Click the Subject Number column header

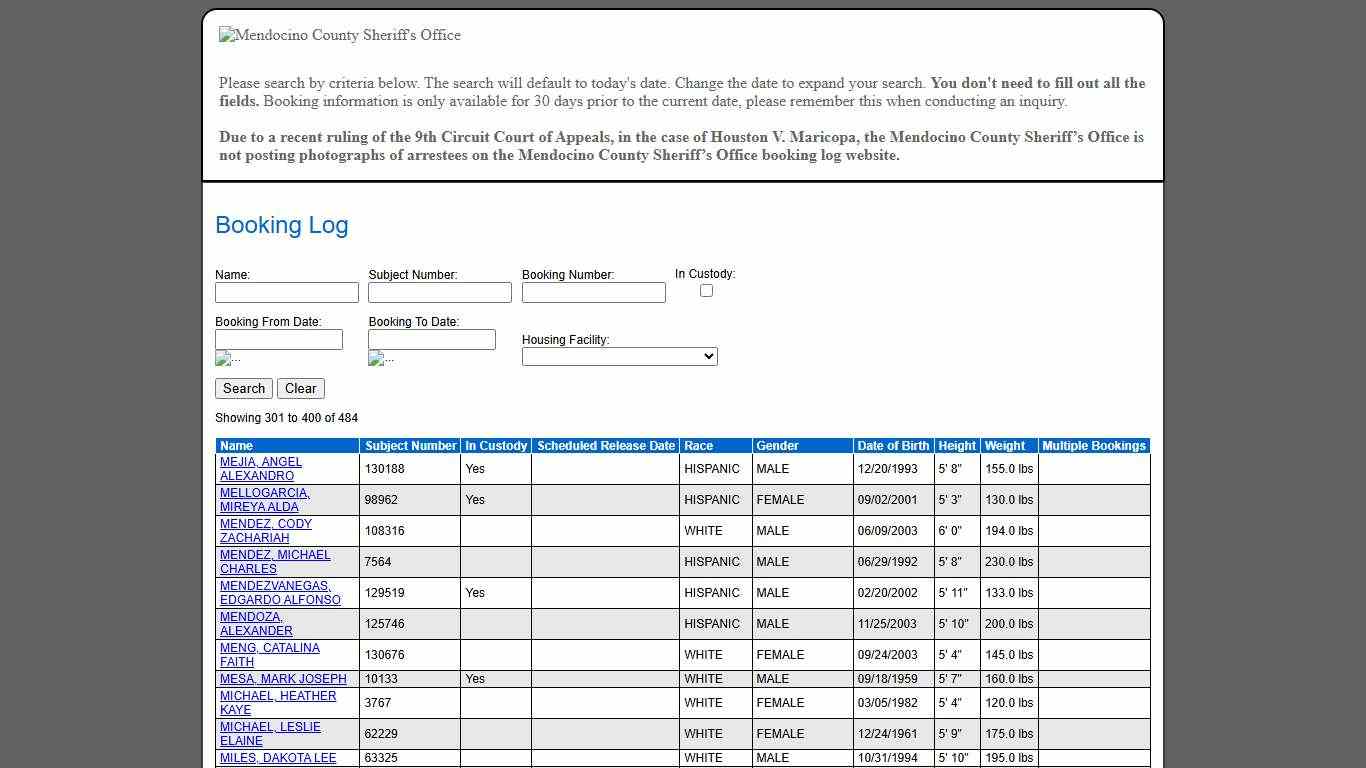tap(410, 446)
